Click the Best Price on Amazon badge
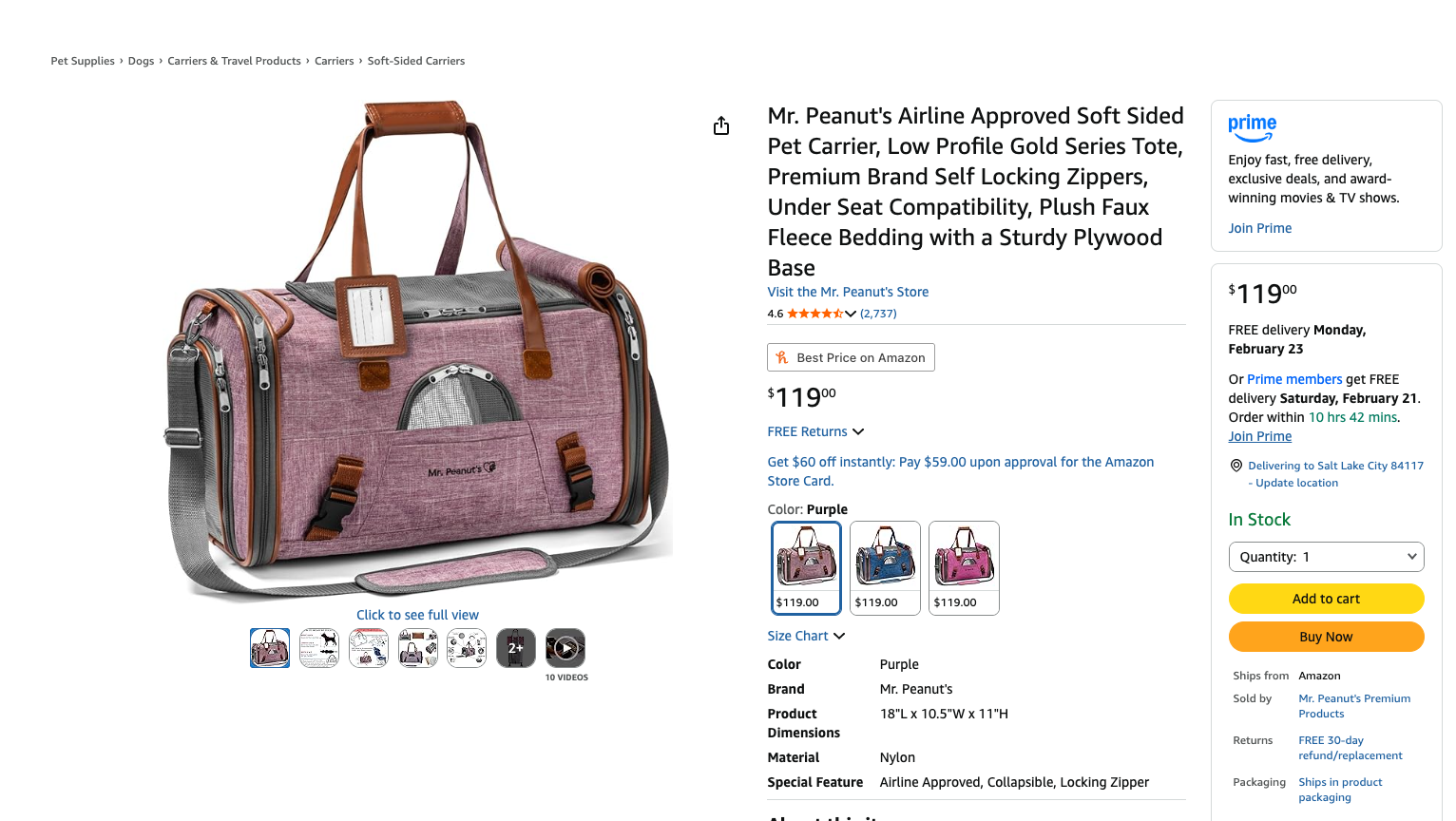 tap(851, 357)
